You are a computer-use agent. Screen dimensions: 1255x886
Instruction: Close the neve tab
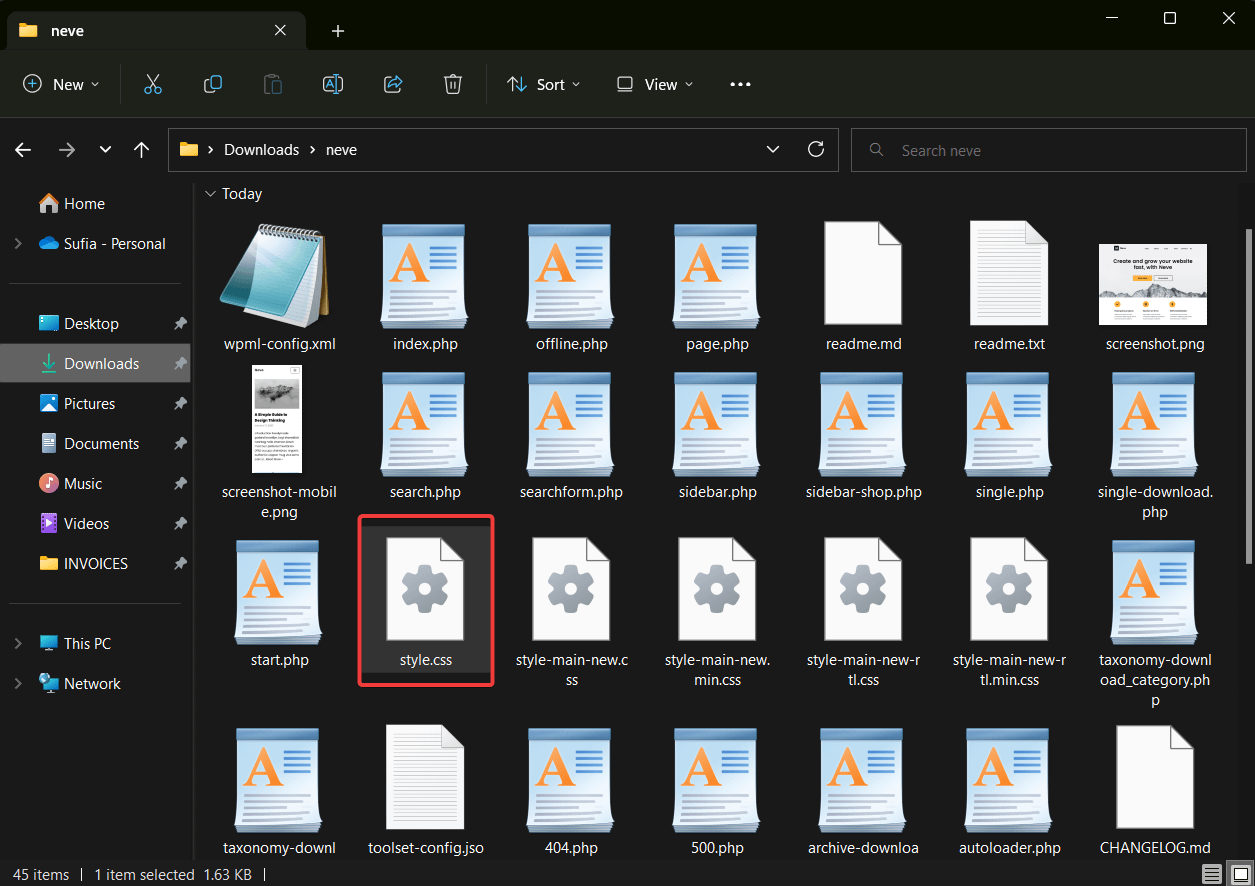(x=280, y=31)
